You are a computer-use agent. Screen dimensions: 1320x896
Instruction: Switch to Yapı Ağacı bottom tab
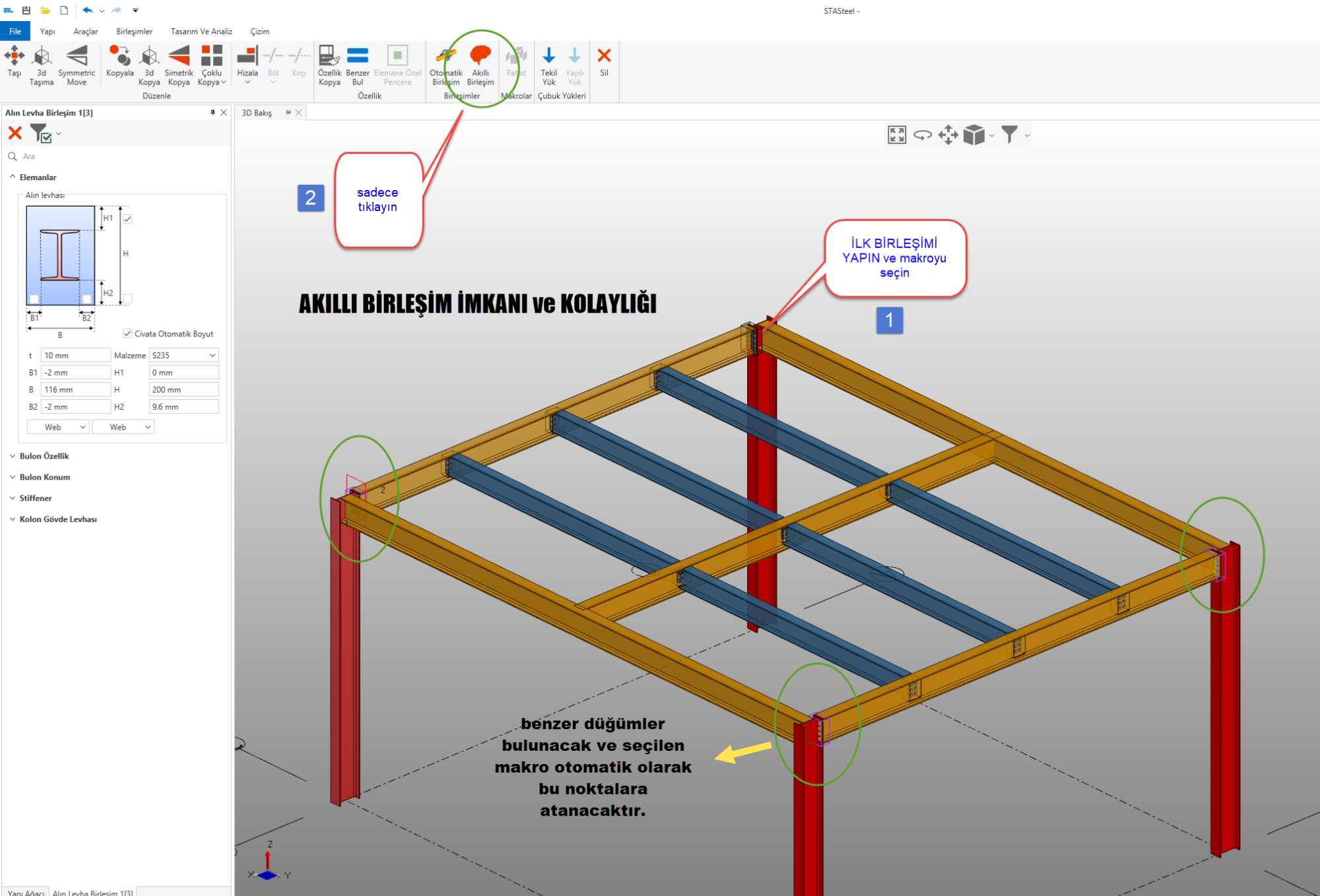click(x=26, y=892)
